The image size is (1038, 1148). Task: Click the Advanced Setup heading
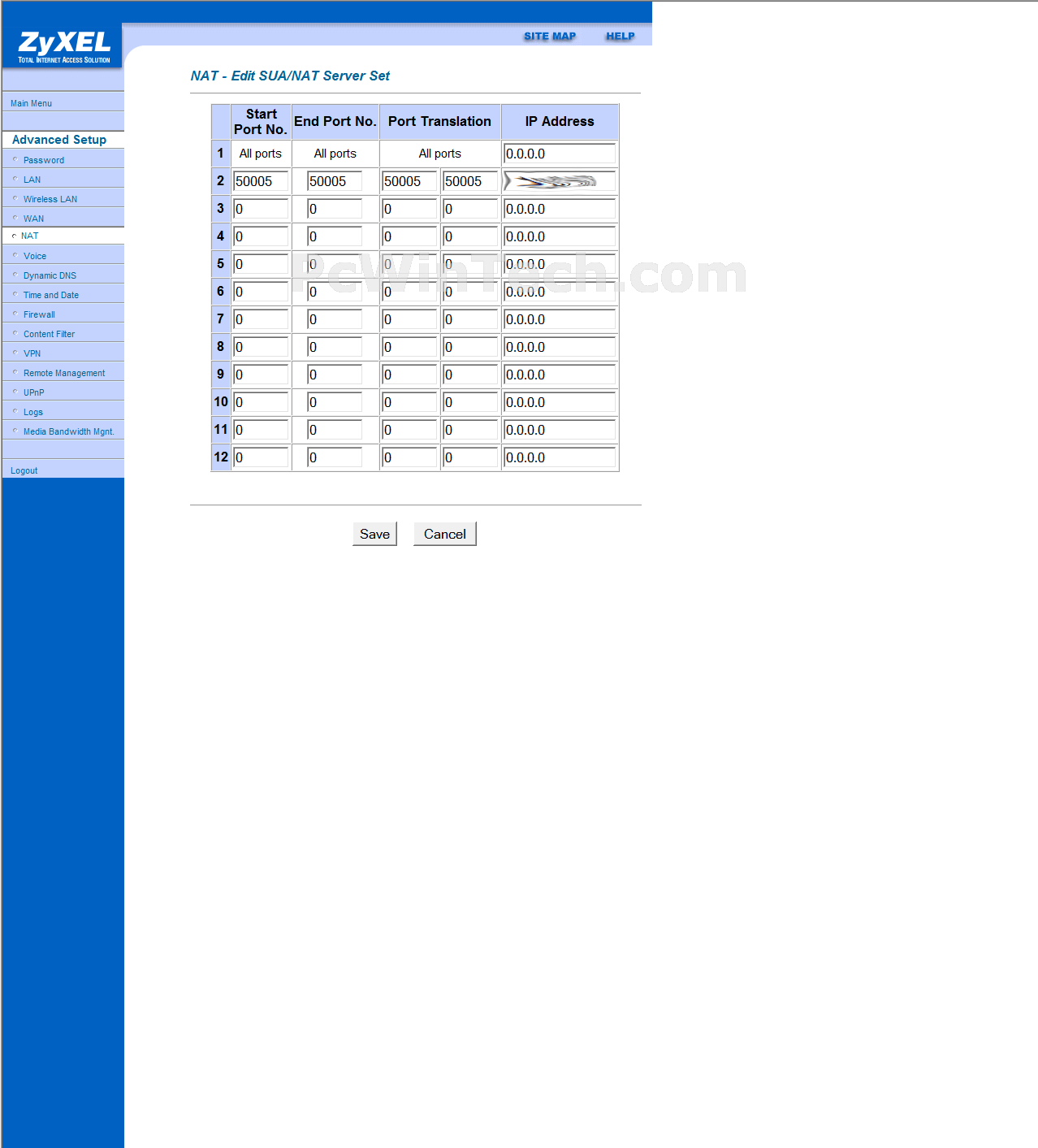(x=58, y=140)
